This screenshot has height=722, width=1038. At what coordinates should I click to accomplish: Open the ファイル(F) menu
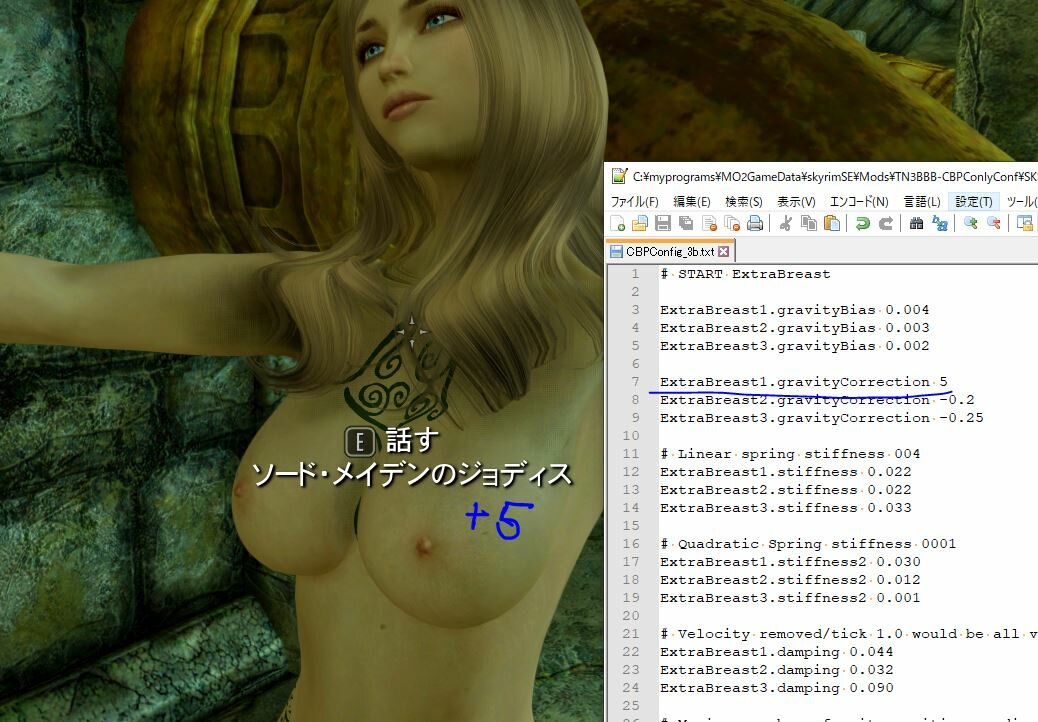point(634,201)
